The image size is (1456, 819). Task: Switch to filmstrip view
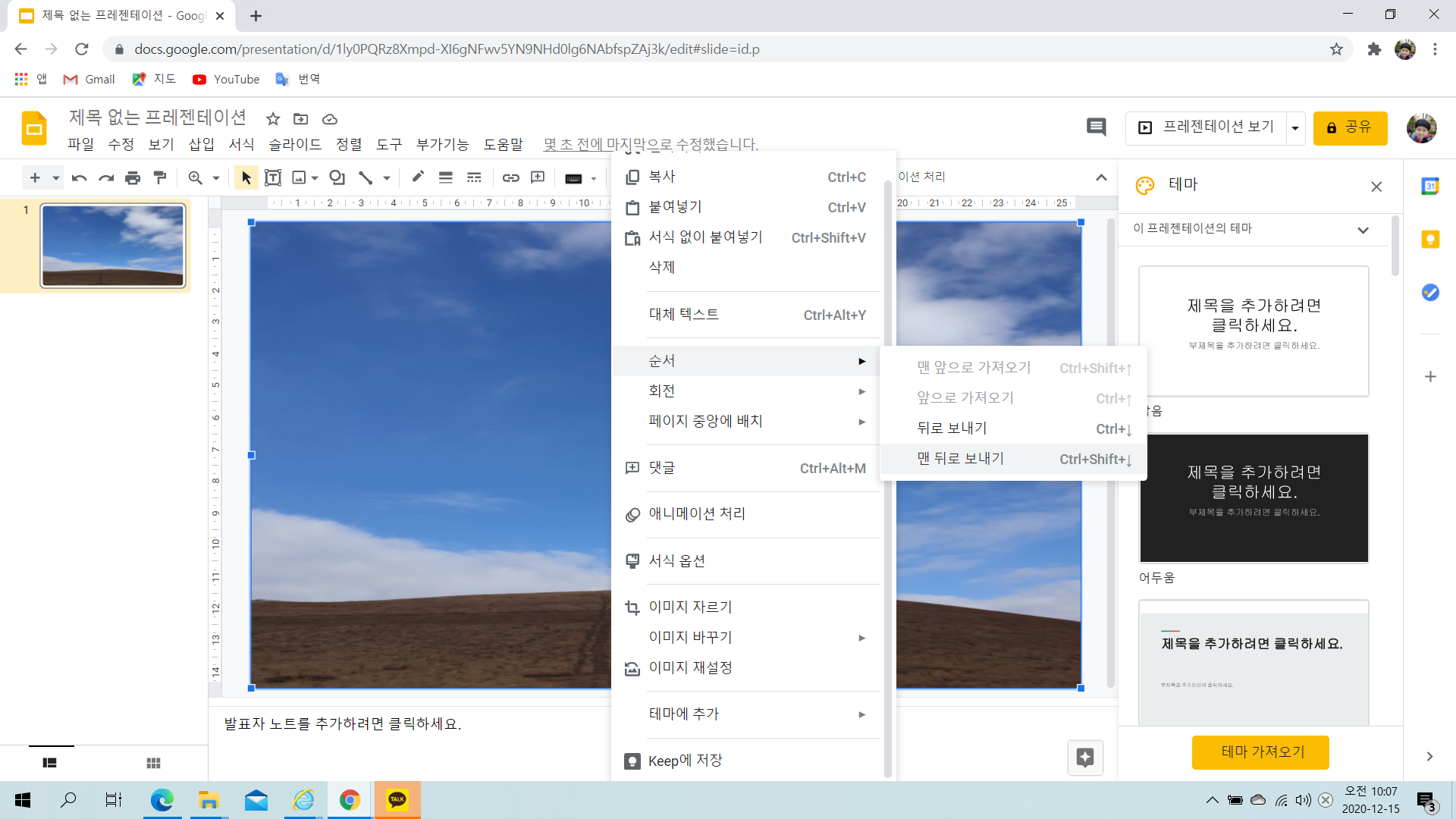50,763
